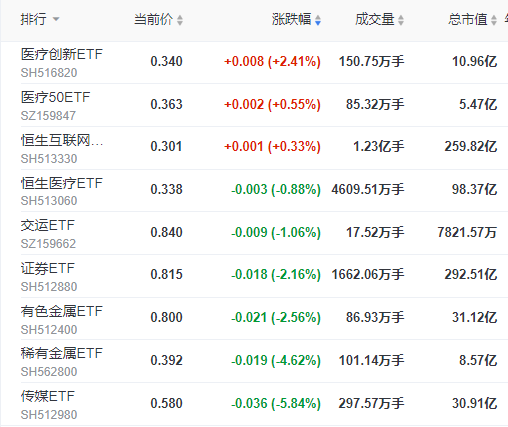
Task: Click change -0.018 (-2.16%)
Action: pos(276,274)
